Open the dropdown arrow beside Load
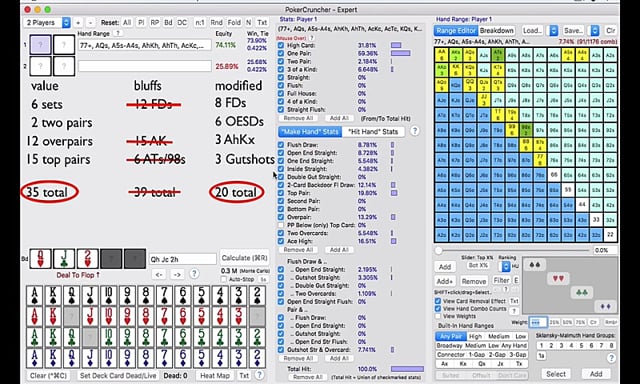 pyautogui.click(x=553, y=31)
